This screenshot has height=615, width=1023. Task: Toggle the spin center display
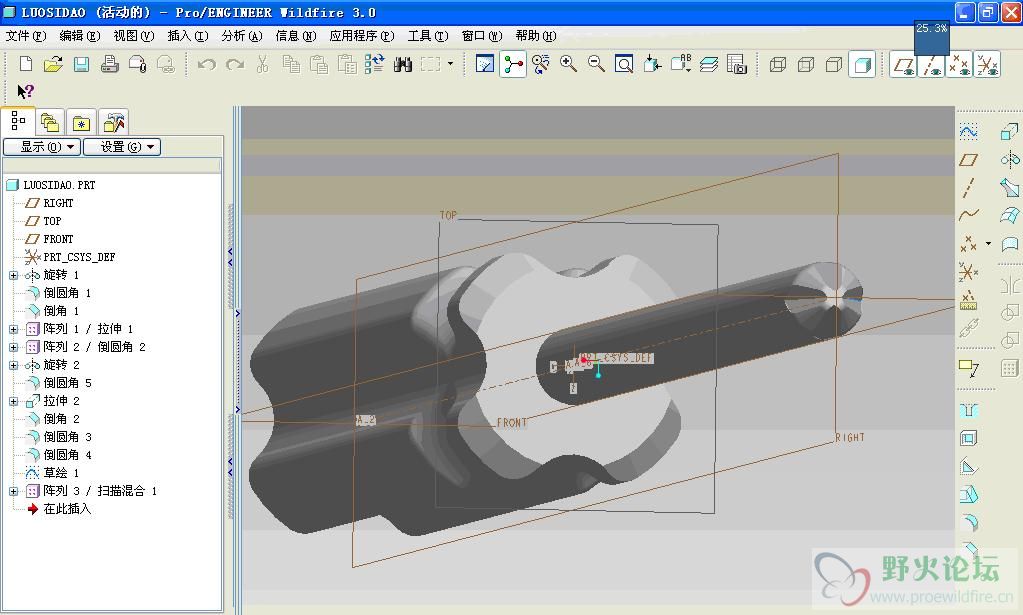point(513,64)
